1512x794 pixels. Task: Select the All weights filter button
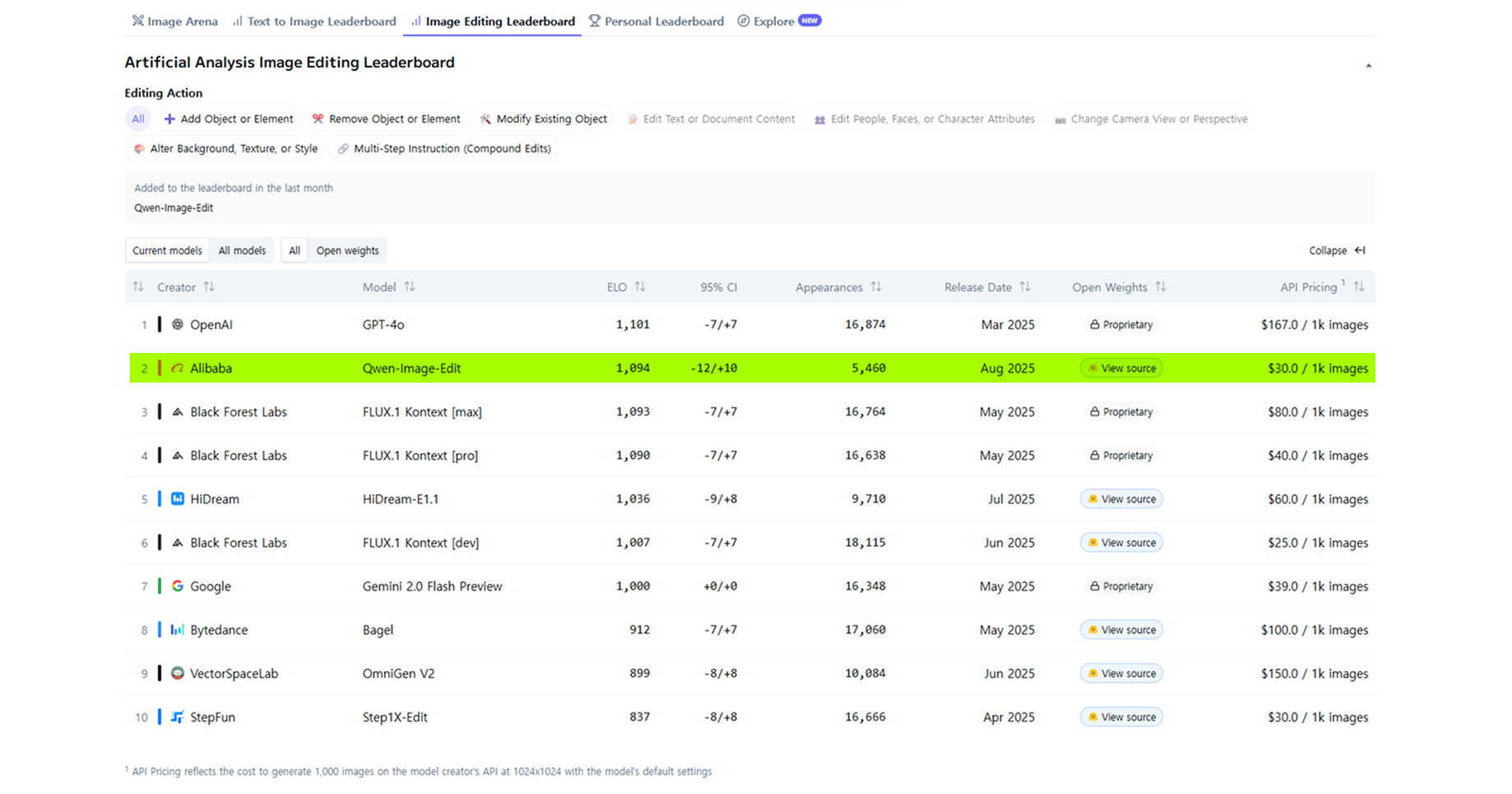295,251
